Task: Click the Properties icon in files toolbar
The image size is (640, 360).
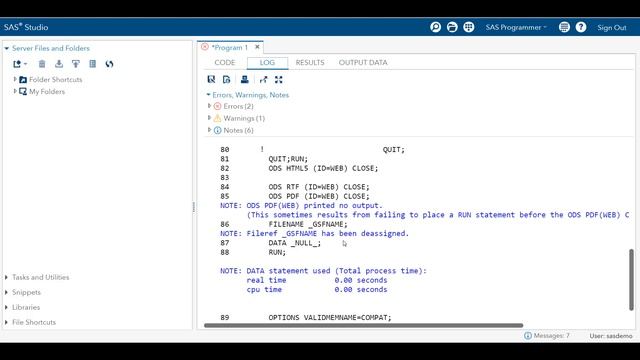Action: [93, 64]
